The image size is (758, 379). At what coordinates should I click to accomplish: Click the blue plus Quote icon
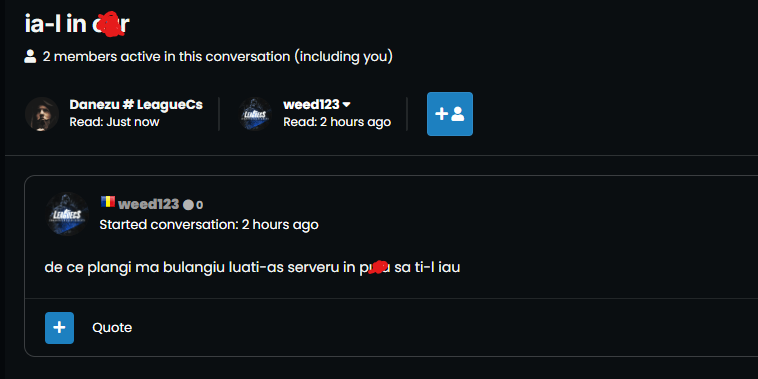click(x=59, y=328)
